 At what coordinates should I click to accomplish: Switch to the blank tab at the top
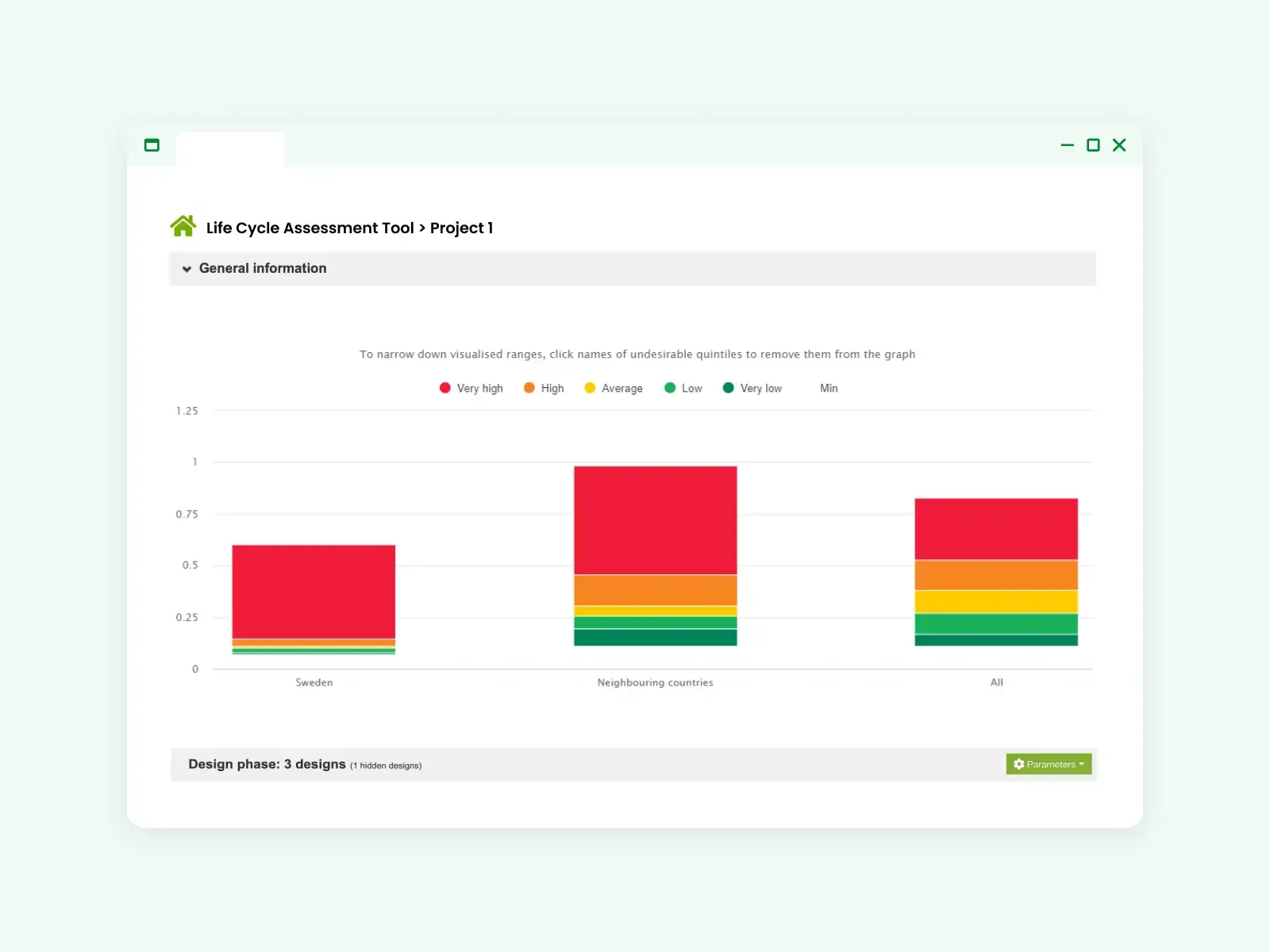point(229,149)
